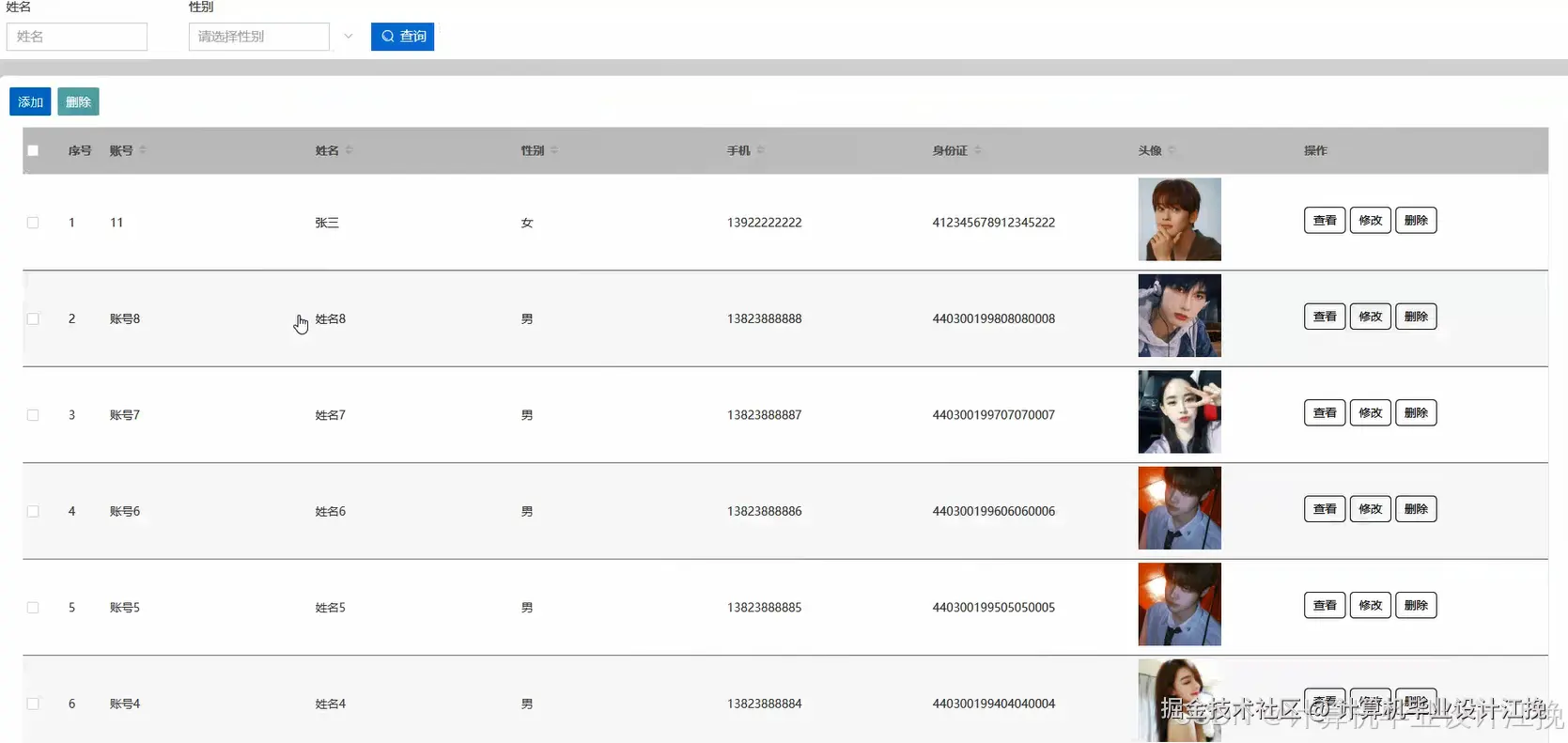Viewport: 1568px width, 743px height.
Task: Open avatar thumbnail of 姓名6
Action: 1180,508
